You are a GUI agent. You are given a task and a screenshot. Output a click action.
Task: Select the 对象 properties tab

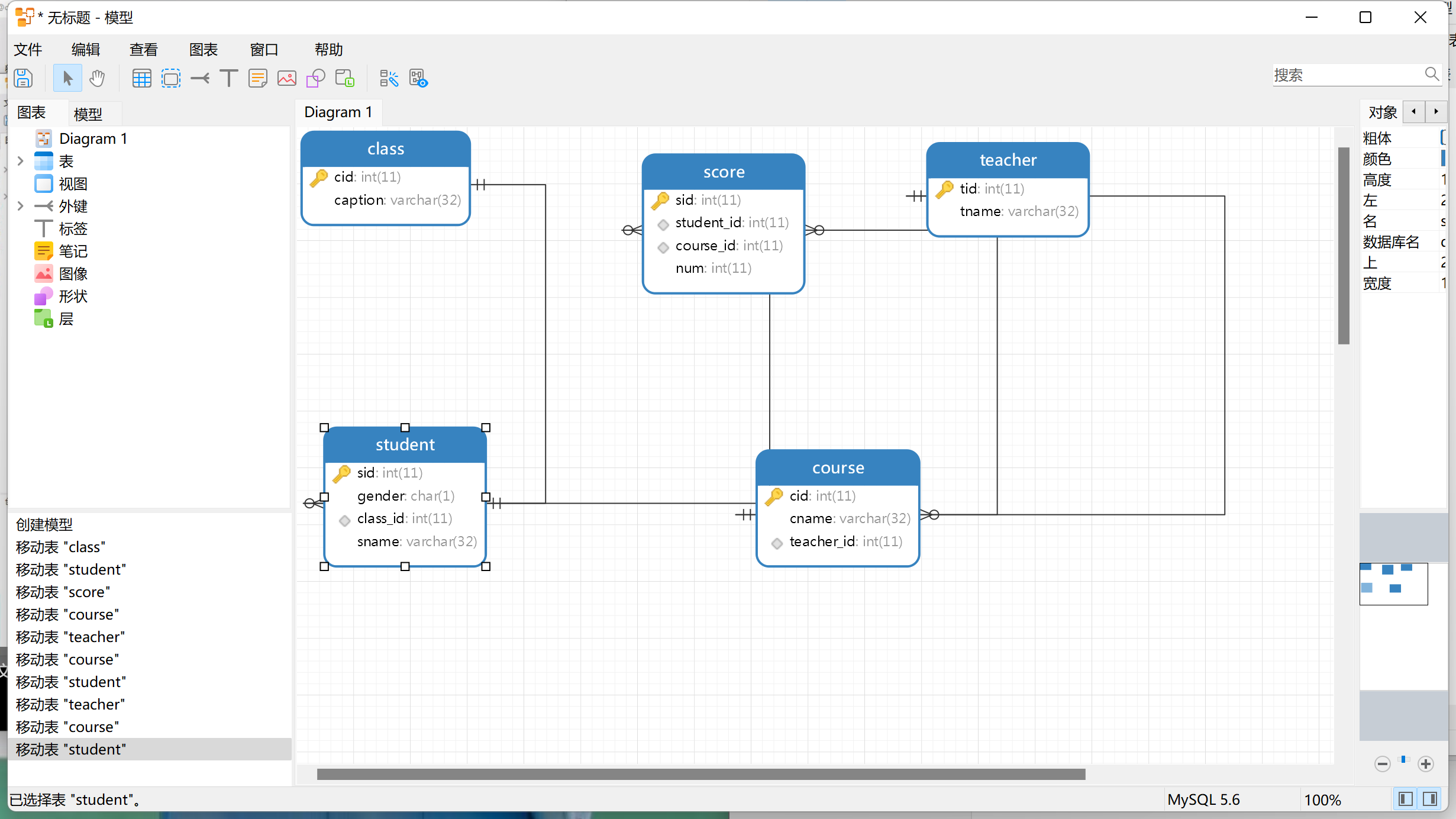point(1383,112)
